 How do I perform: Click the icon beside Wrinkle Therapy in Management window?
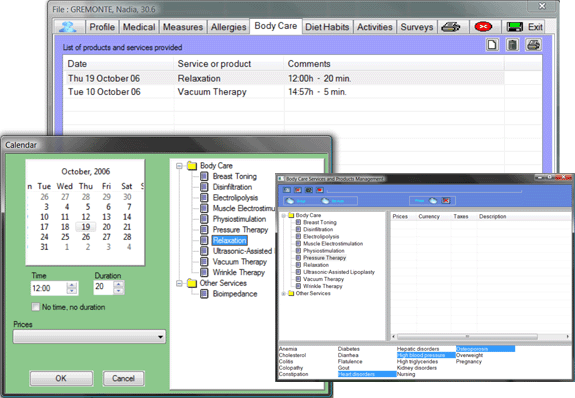click(x=299, y=286)
